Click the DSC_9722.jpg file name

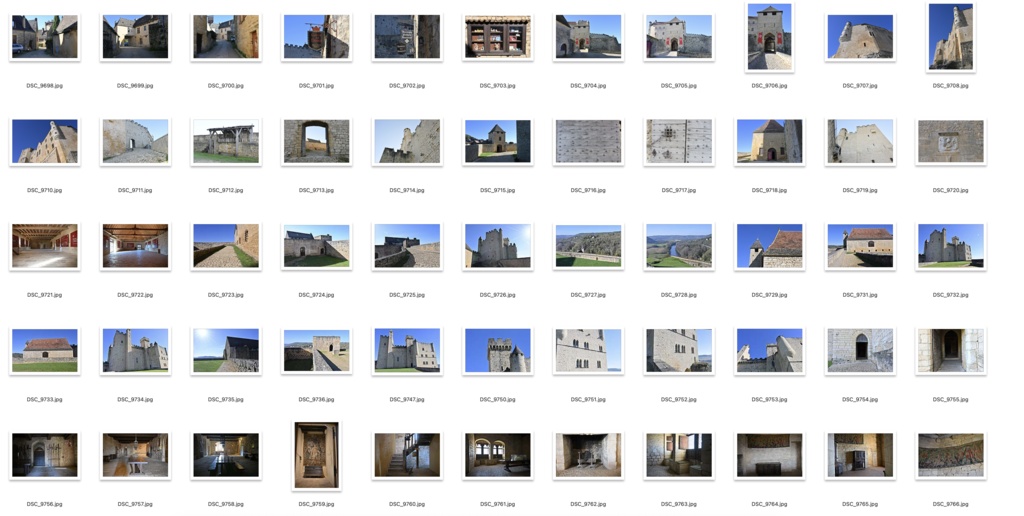(x=135, y=295)
